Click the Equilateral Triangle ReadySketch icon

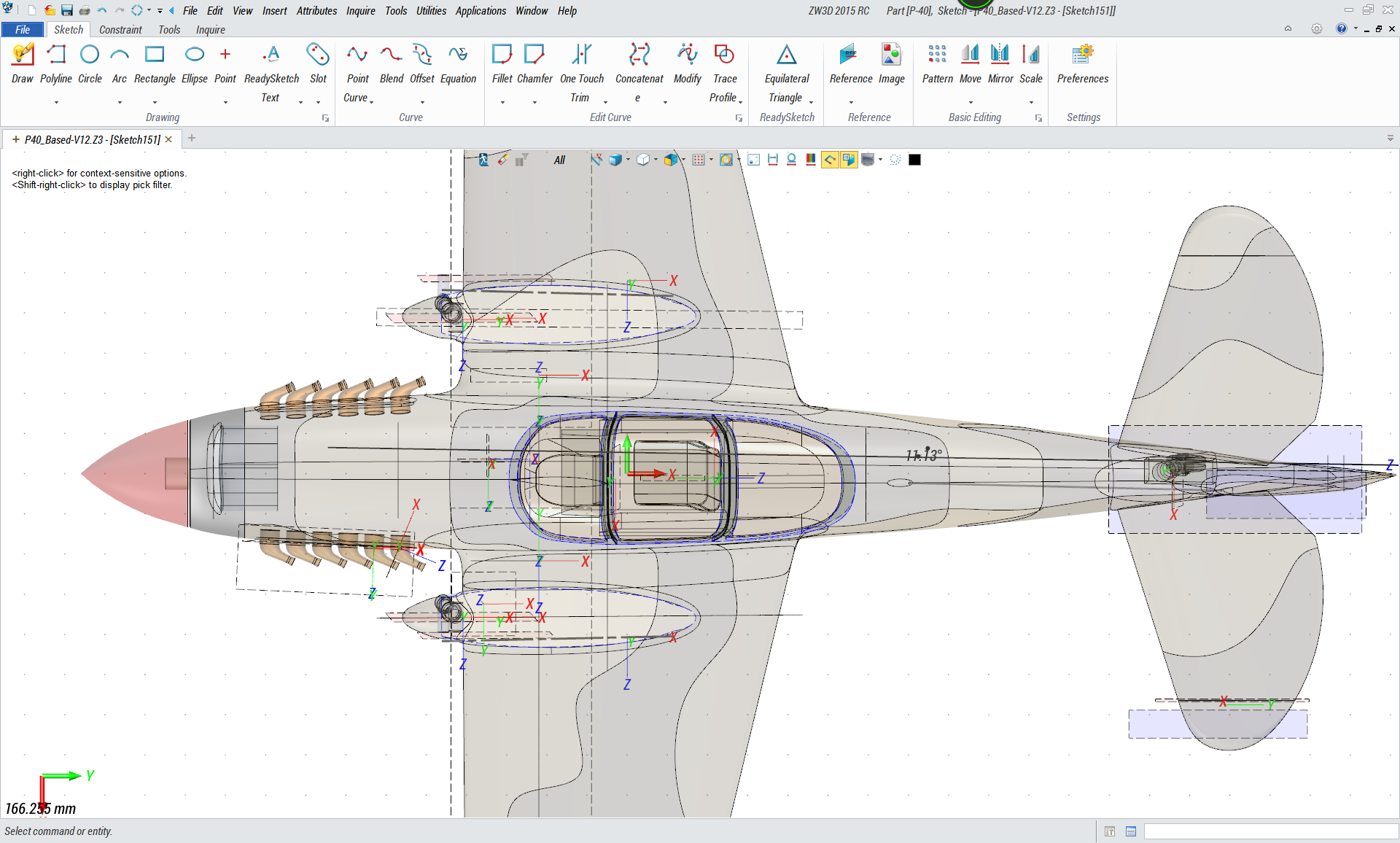coord(786,55)
